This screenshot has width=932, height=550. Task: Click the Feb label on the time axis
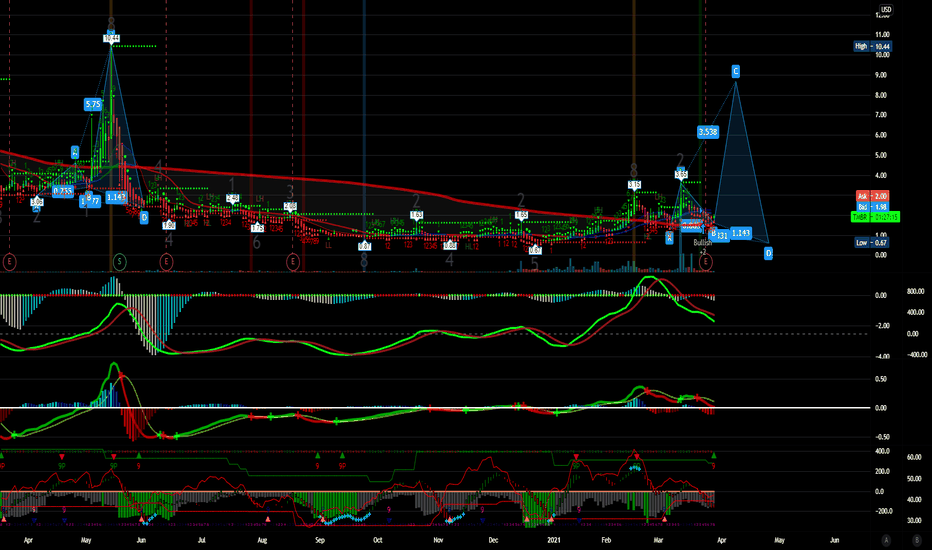coord(606,540)
